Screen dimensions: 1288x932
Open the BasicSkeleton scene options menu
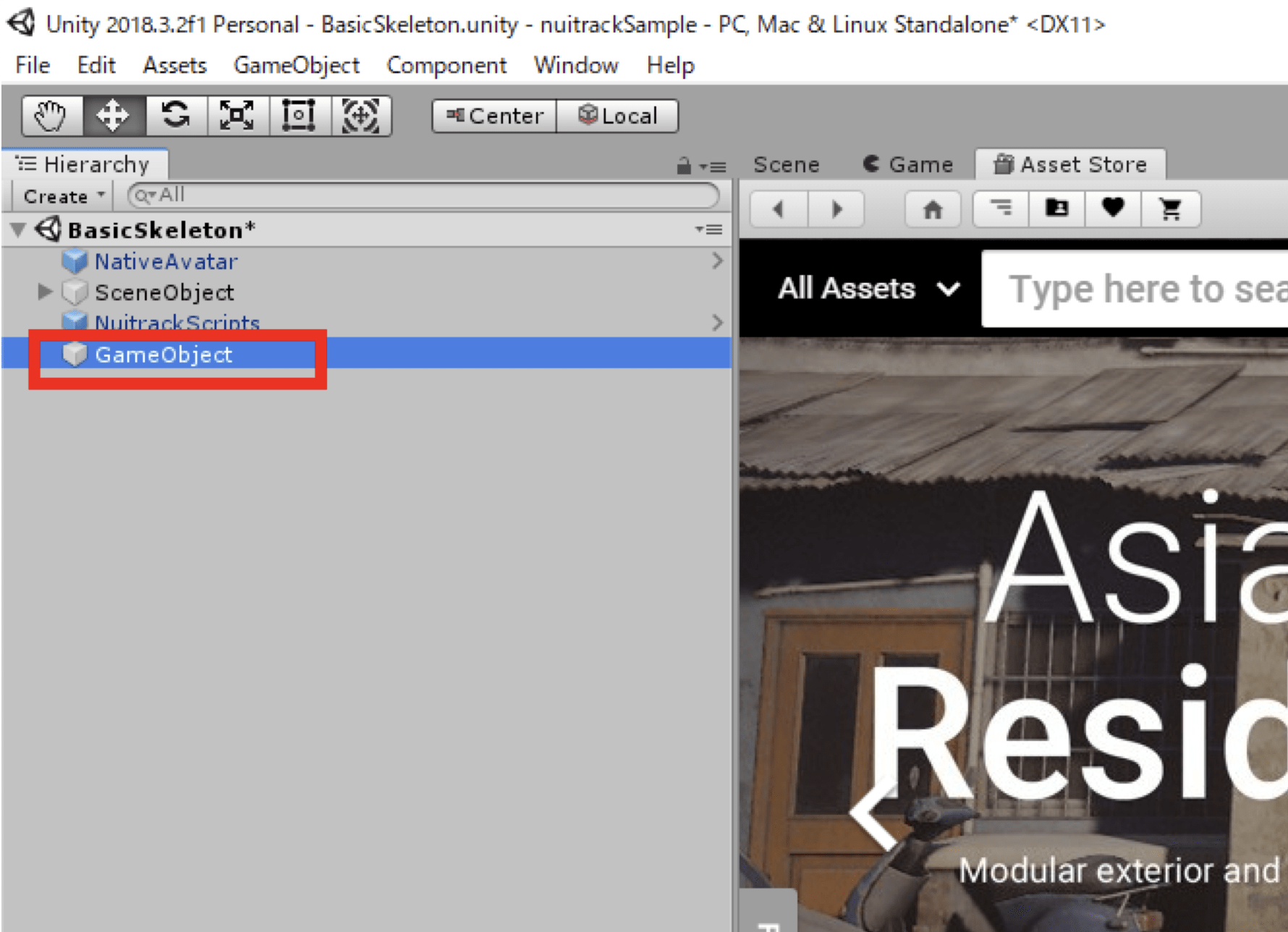[709, 229]
